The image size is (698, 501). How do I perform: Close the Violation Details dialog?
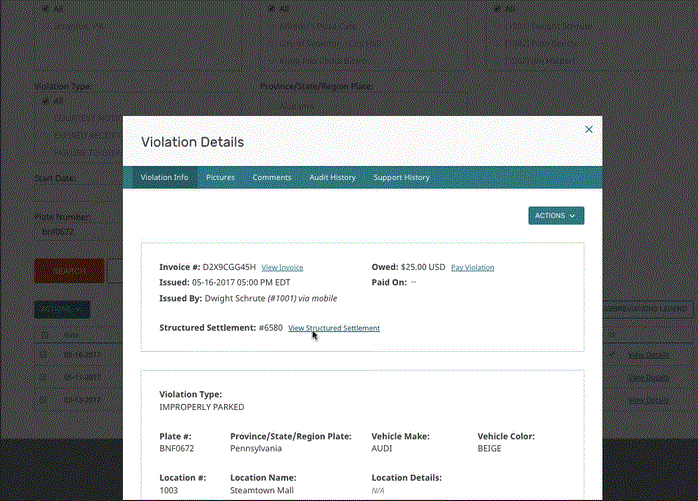coord(588,129)
